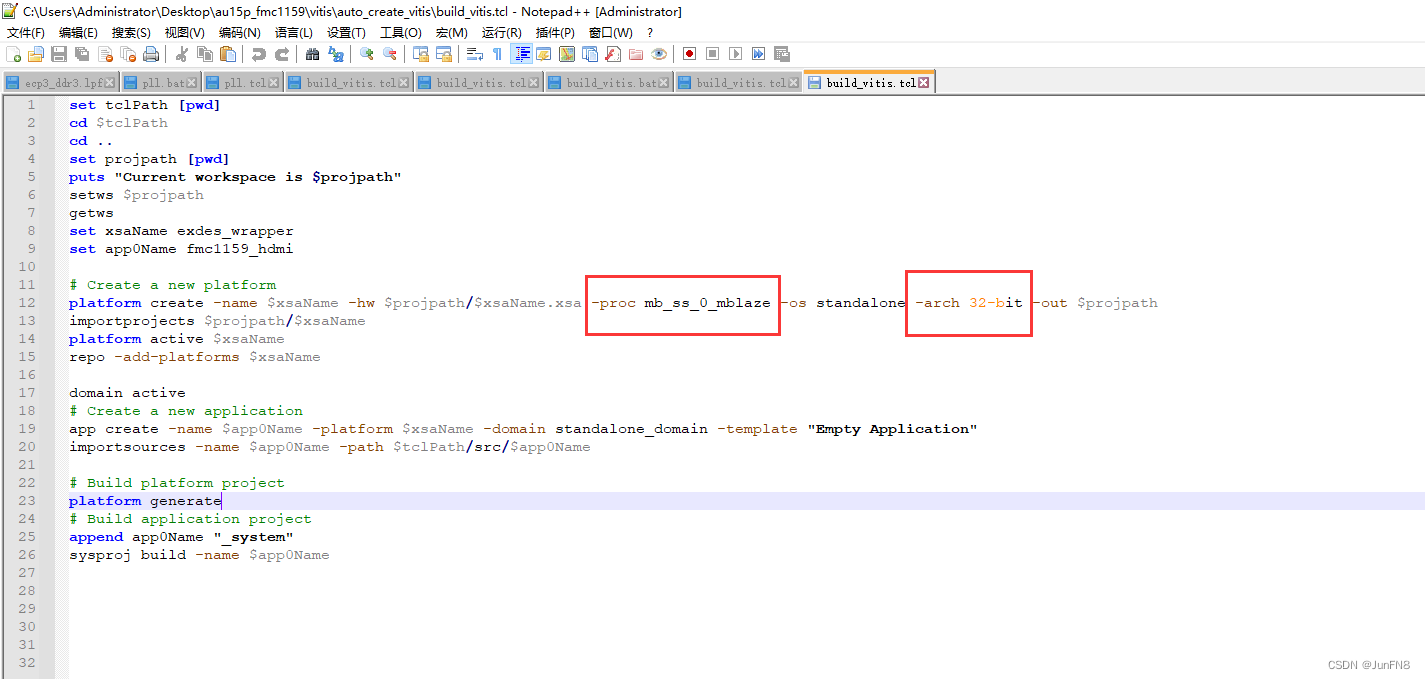
Task: Open the 编码(N) menu
Action: [x=240, y=33]
